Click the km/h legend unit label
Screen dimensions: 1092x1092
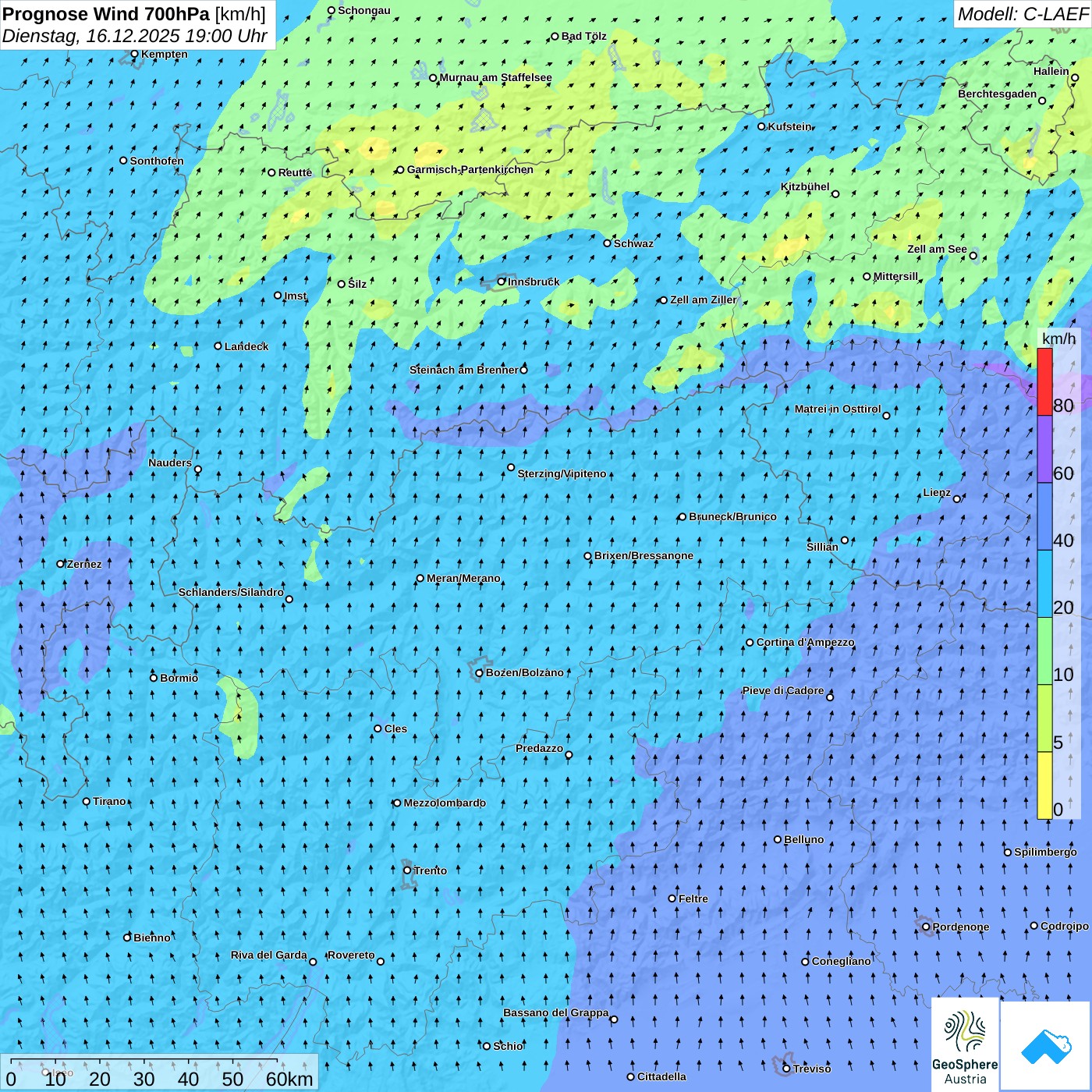click(1058, 339)
